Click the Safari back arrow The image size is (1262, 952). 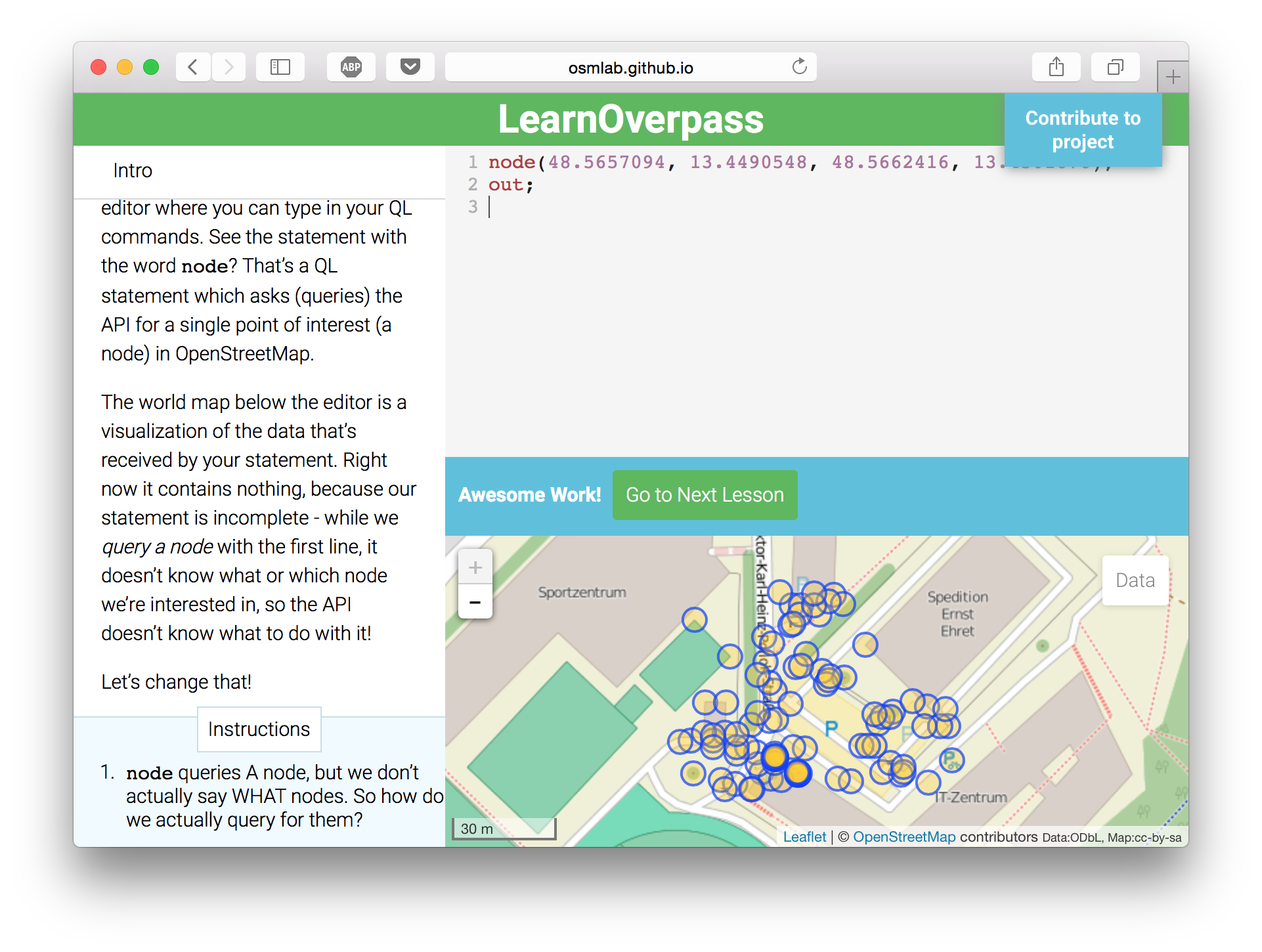(x=193, y=67)
